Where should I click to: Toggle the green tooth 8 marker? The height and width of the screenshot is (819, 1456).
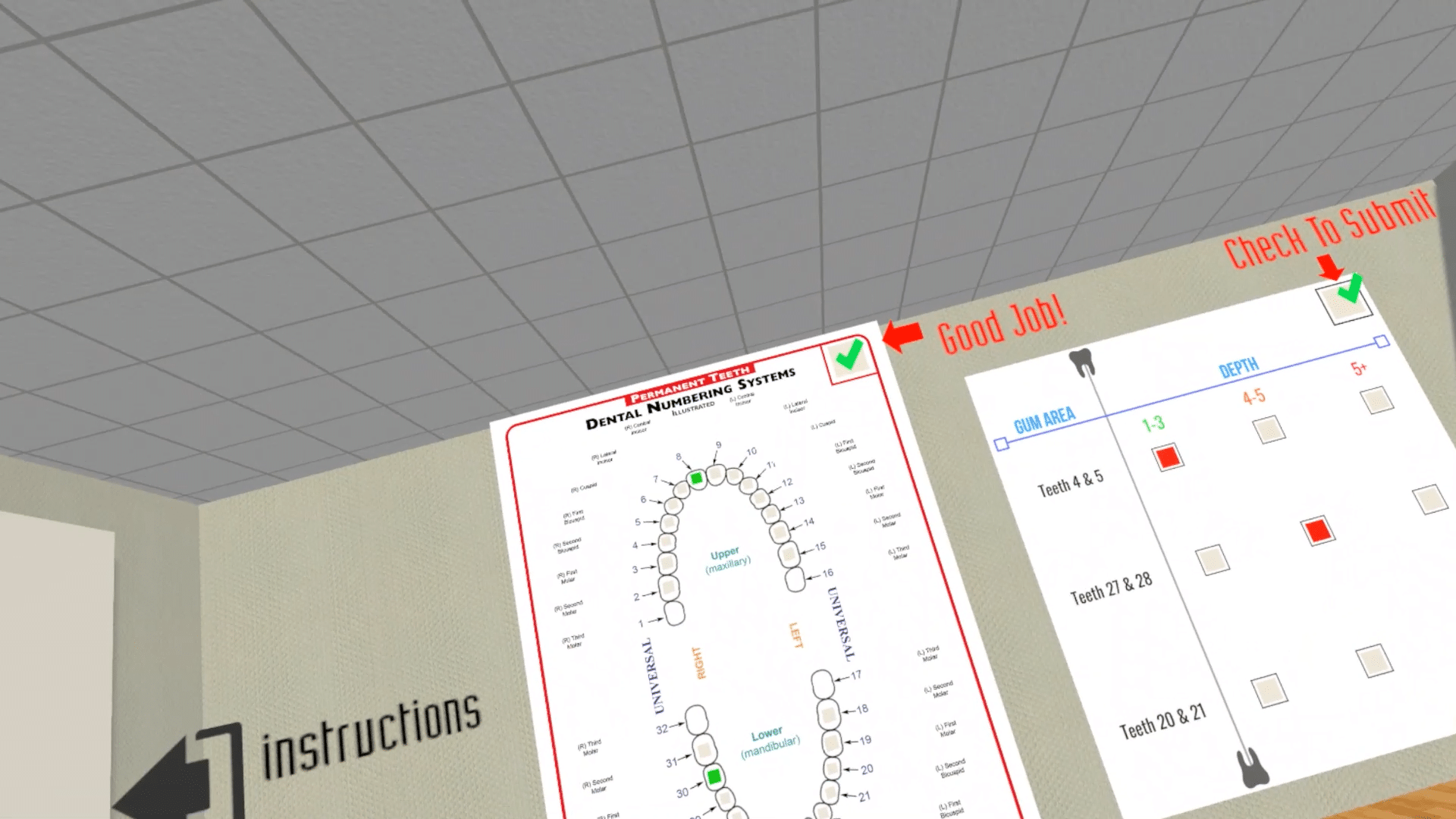696,478
